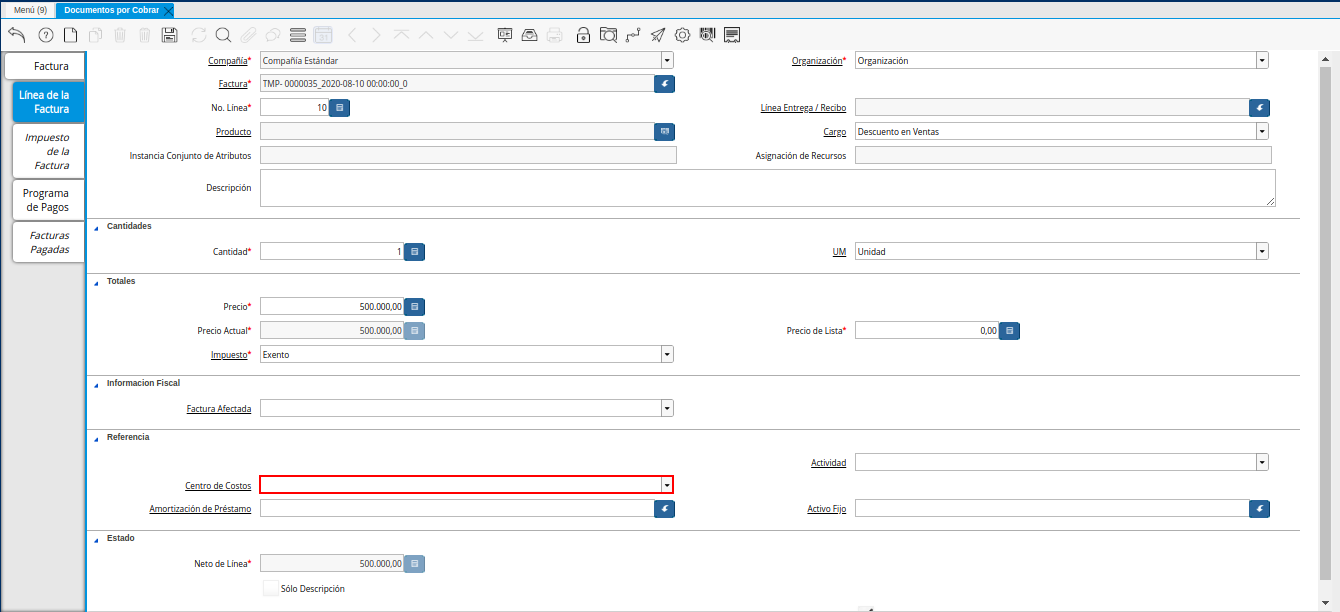
Task: Open the Actividad dropdown
Action: (x=1262, y=462)
